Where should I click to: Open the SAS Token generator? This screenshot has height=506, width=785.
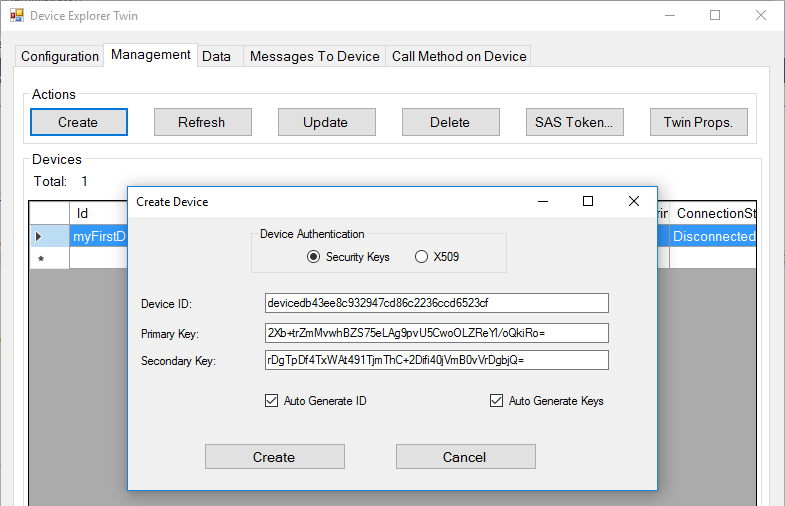(x=574, y=122)
